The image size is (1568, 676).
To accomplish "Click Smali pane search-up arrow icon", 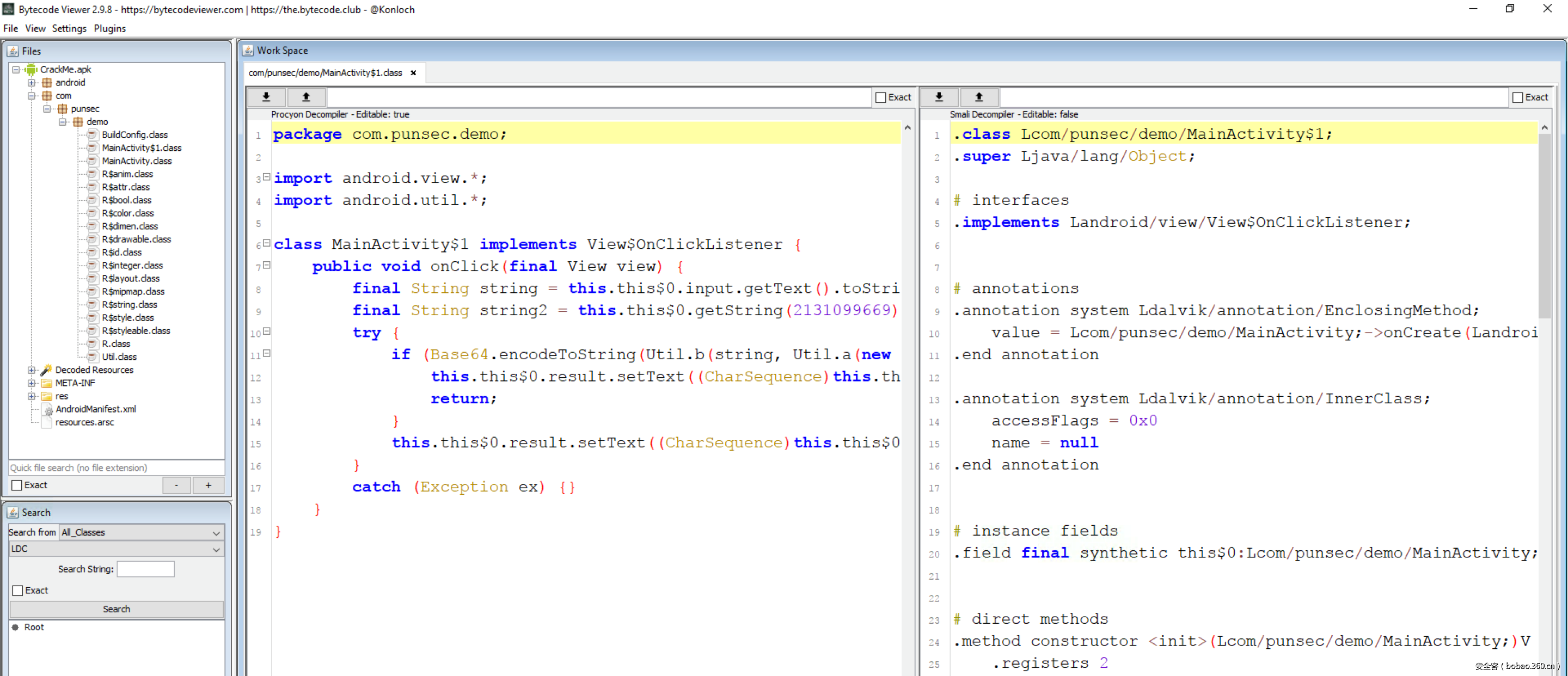I will coord(979,97).
